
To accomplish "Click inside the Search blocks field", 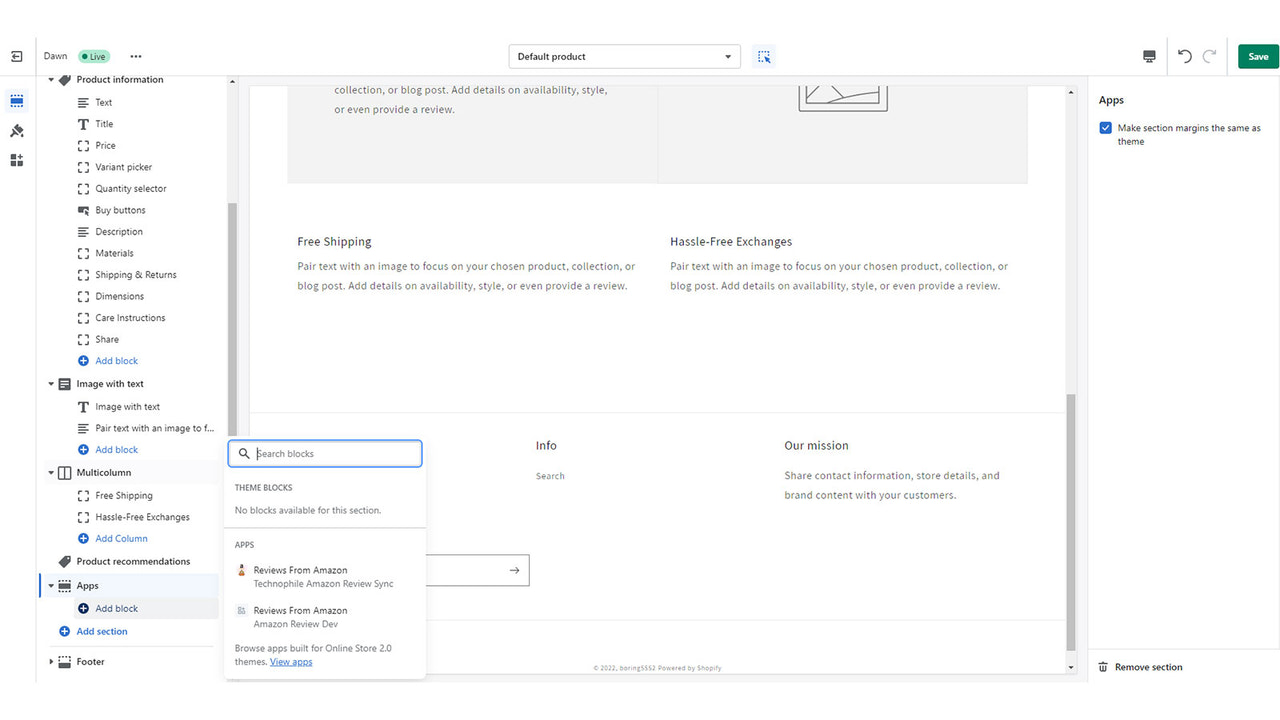I will pyautogui.click(x=325, y=453).
